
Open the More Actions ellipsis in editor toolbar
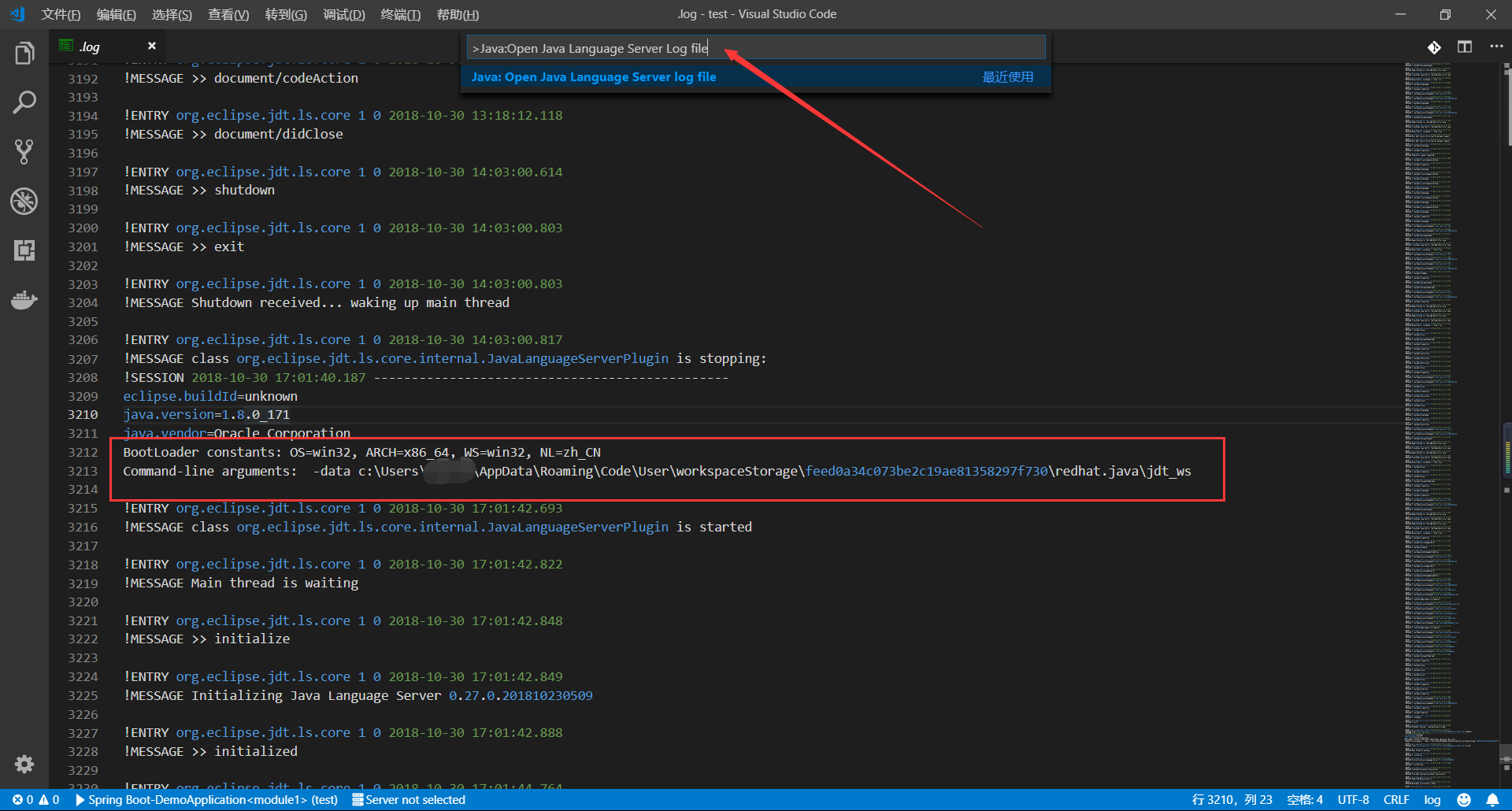click(x=1496, y=46)
